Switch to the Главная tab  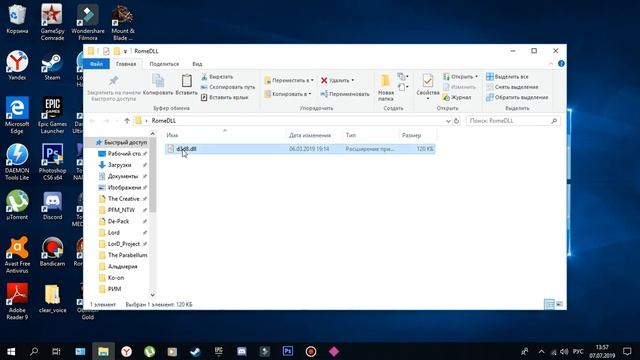[x=126, y=64]
